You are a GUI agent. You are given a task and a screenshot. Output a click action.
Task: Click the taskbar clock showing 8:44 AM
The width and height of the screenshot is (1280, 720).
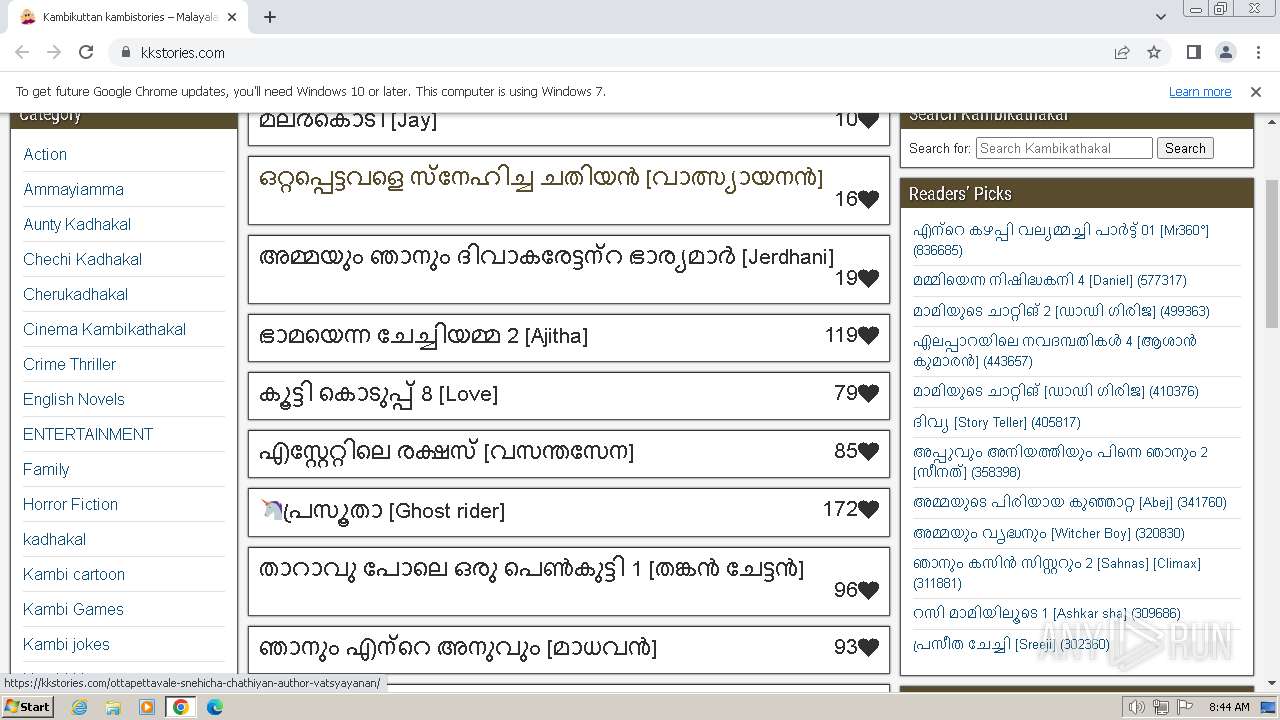(x=1229, y=707)
